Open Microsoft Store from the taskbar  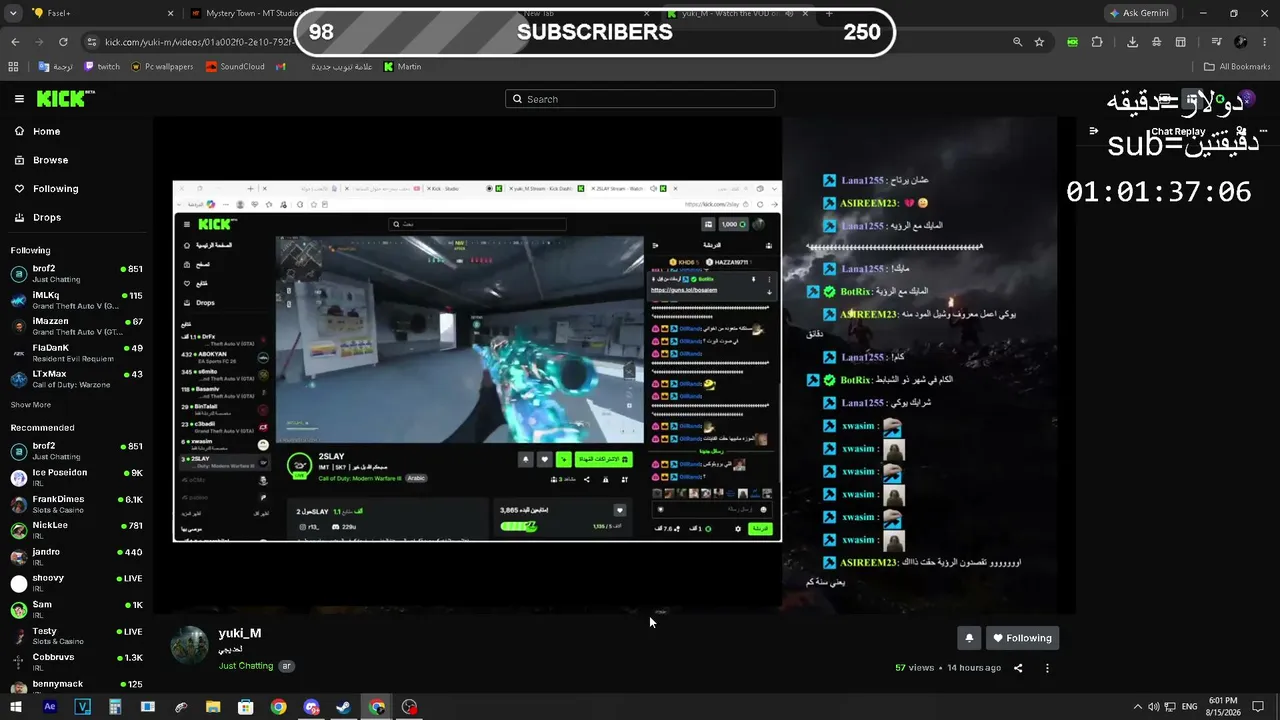coord(246,707)
